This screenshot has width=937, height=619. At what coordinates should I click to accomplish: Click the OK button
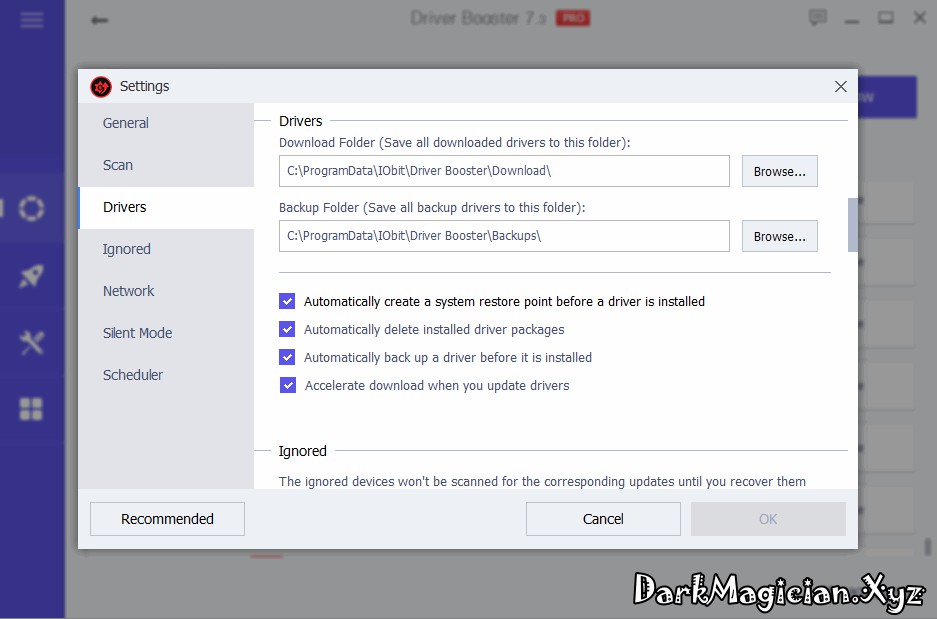[768, 519]
